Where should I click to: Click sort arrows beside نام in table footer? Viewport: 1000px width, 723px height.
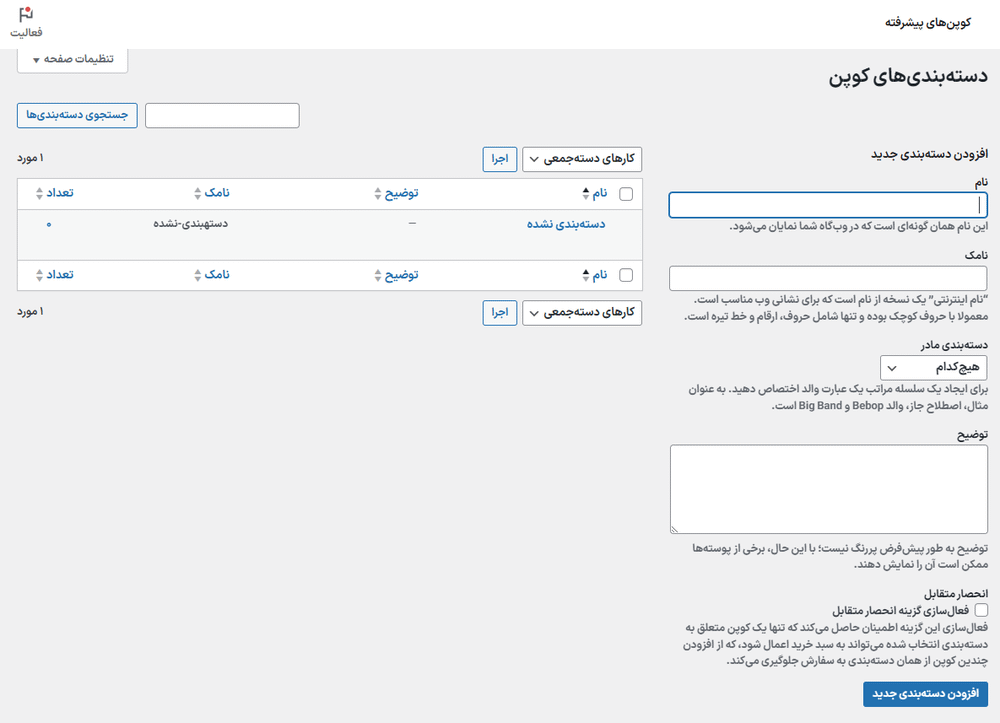[x=585, y=275]
